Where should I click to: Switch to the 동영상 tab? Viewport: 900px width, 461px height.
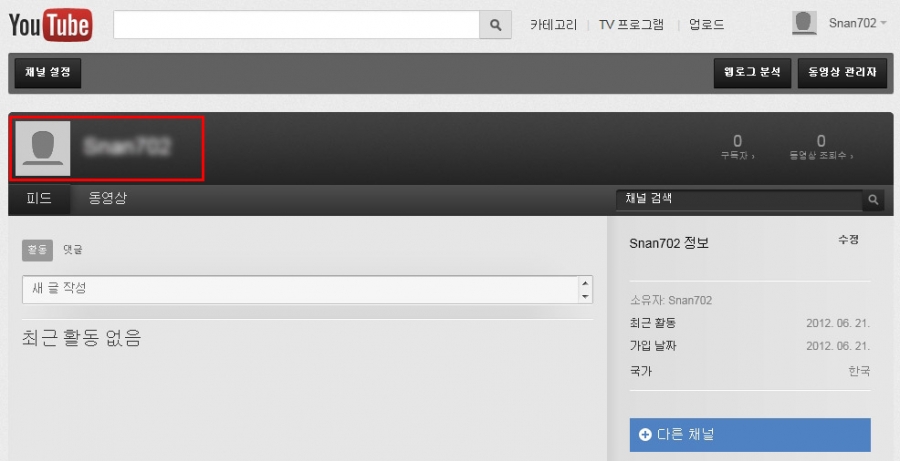(108, 199)
